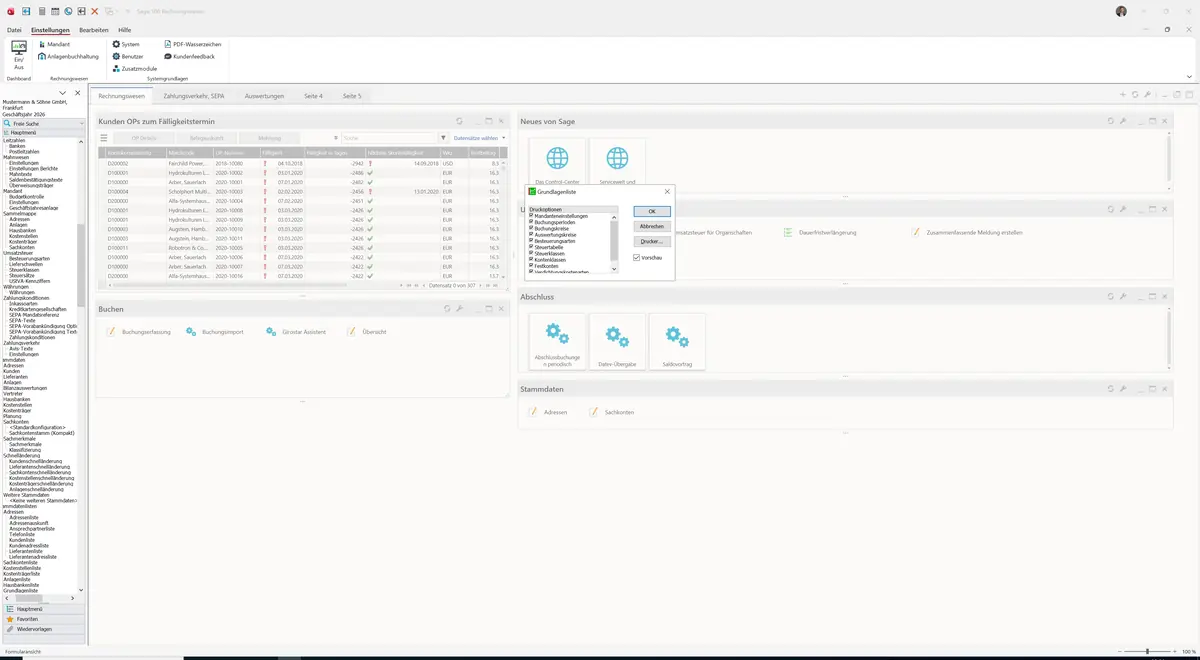Uncheck Auswertungskreise in Druckoptionen list
This screenshot has height=660, width=1200.
[x=531, y=234]
